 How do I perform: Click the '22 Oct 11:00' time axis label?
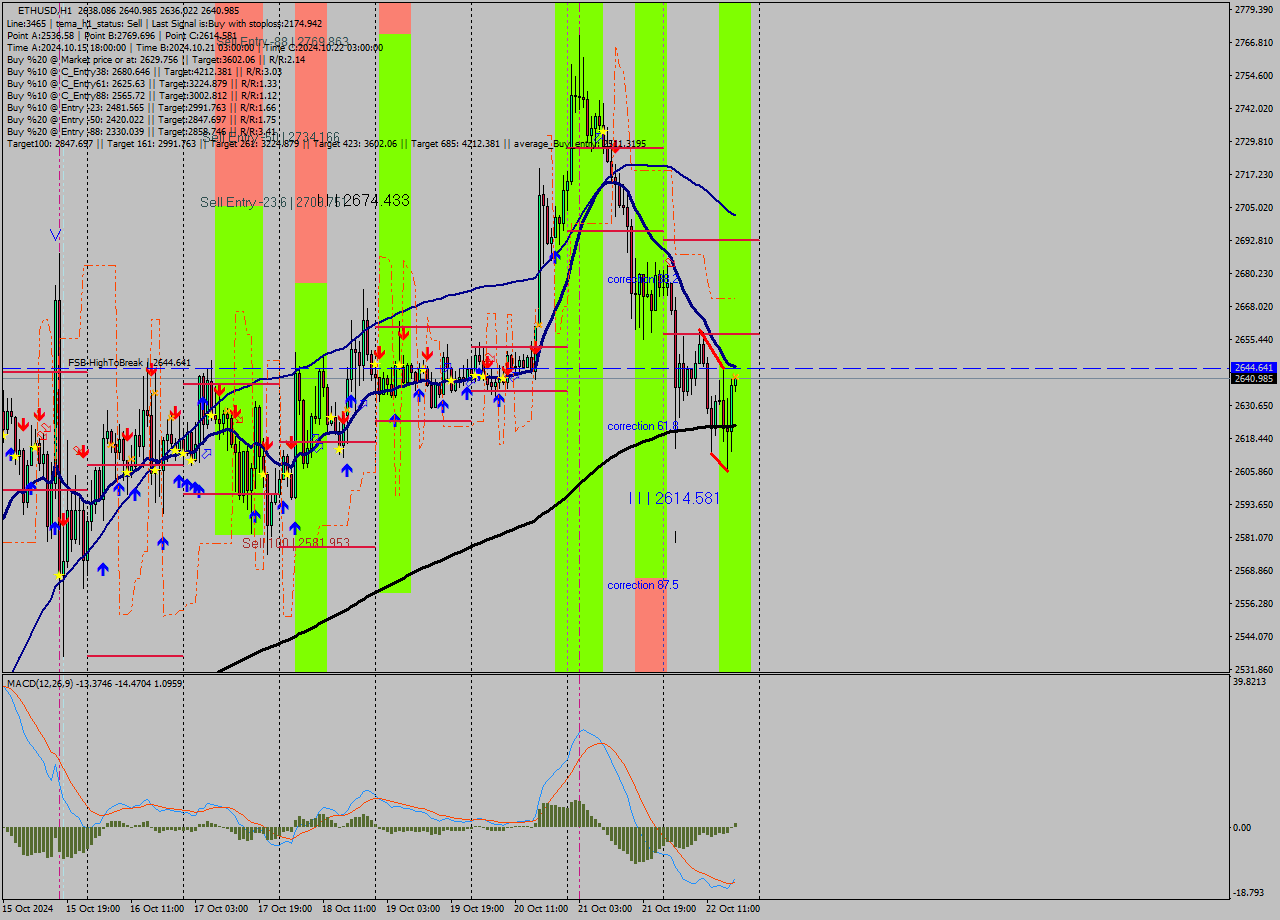tap(733, 909)
